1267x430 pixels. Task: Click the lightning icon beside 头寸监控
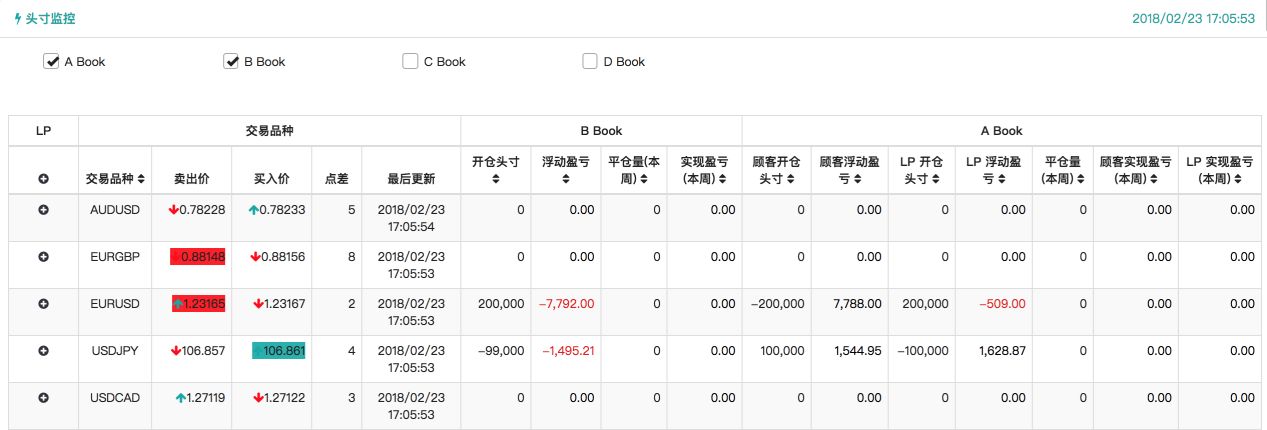[x=17, y=19]
